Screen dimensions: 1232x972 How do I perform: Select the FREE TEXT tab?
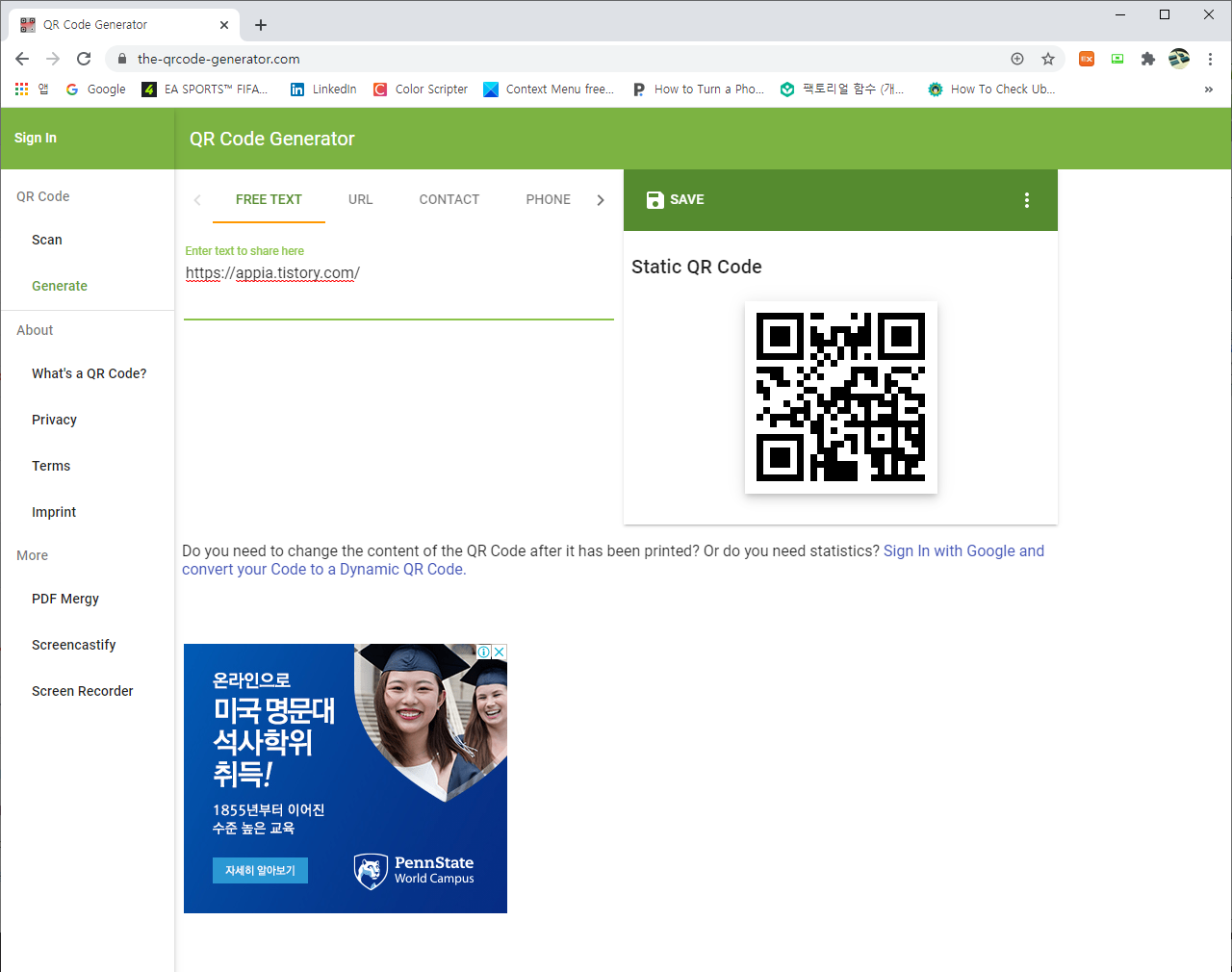click(269, 199)
